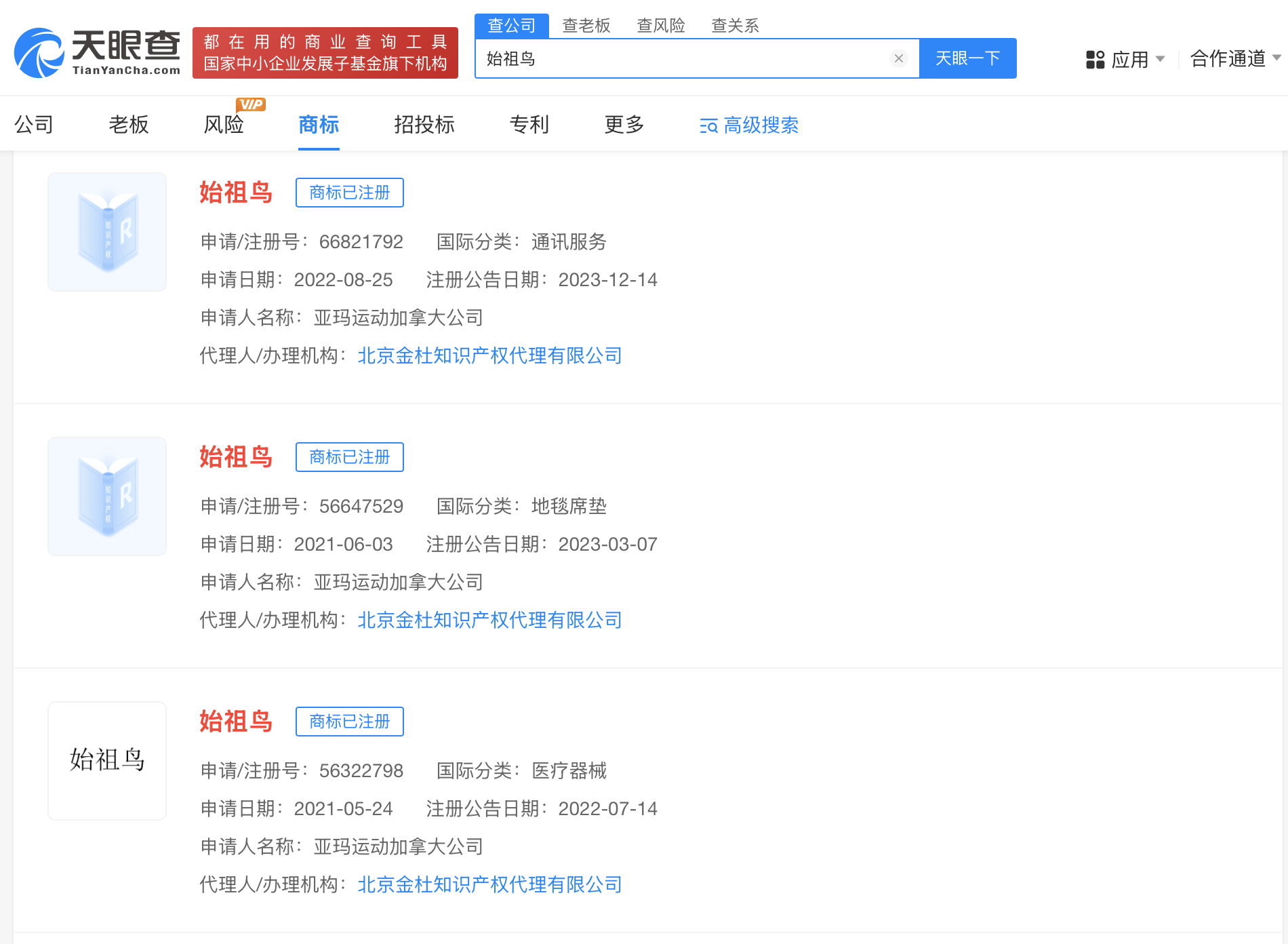Open trademark thumbnail for registration 66821792
The image size is (1288, 944).
107,232
